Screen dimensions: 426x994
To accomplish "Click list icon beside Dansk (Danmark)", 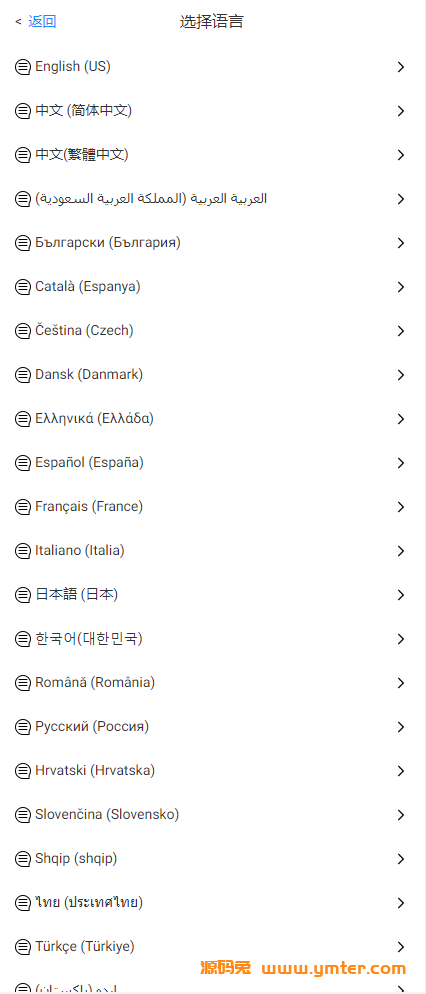I will (x=23, y=375).
